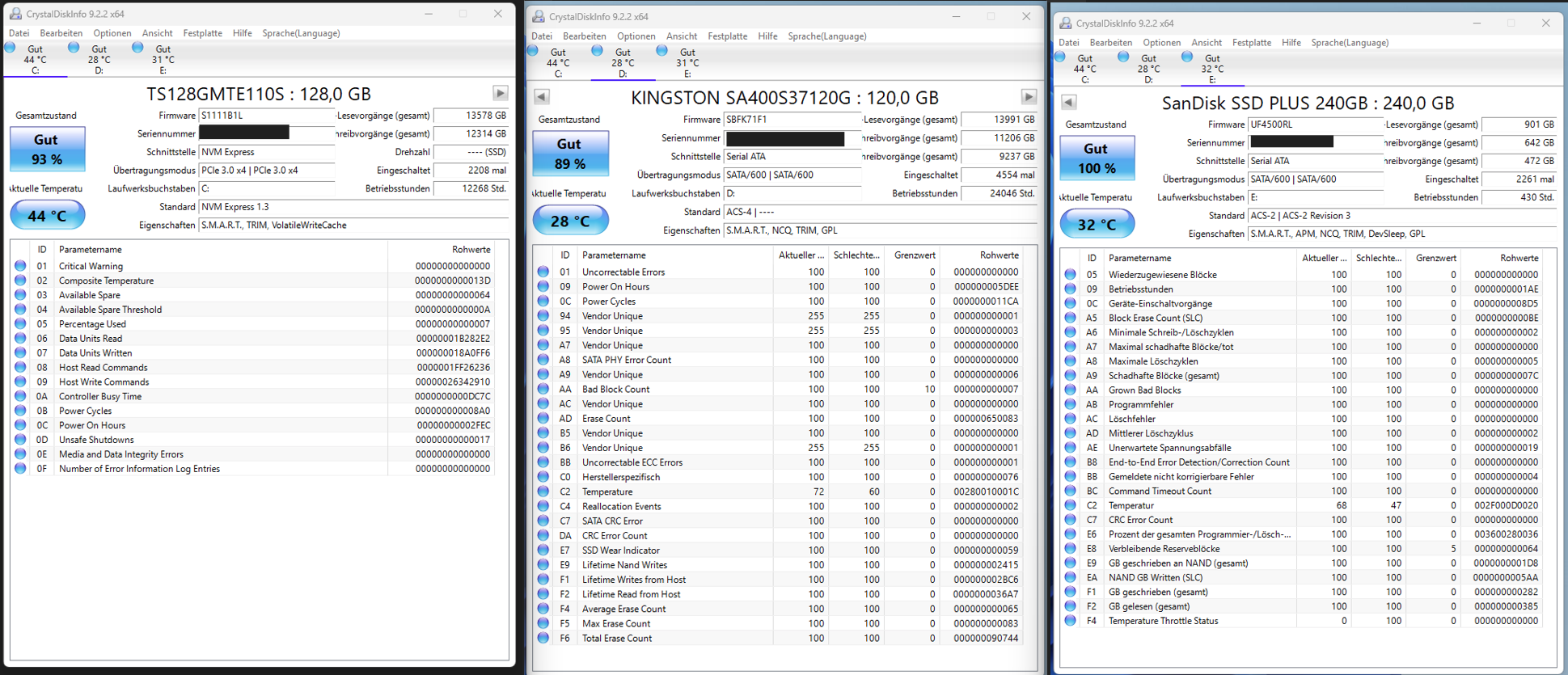The height and width of the screenshot is (675, 1568).
Task: Click the Gut 100 % health status button
Action: [x=1097, y=158]
